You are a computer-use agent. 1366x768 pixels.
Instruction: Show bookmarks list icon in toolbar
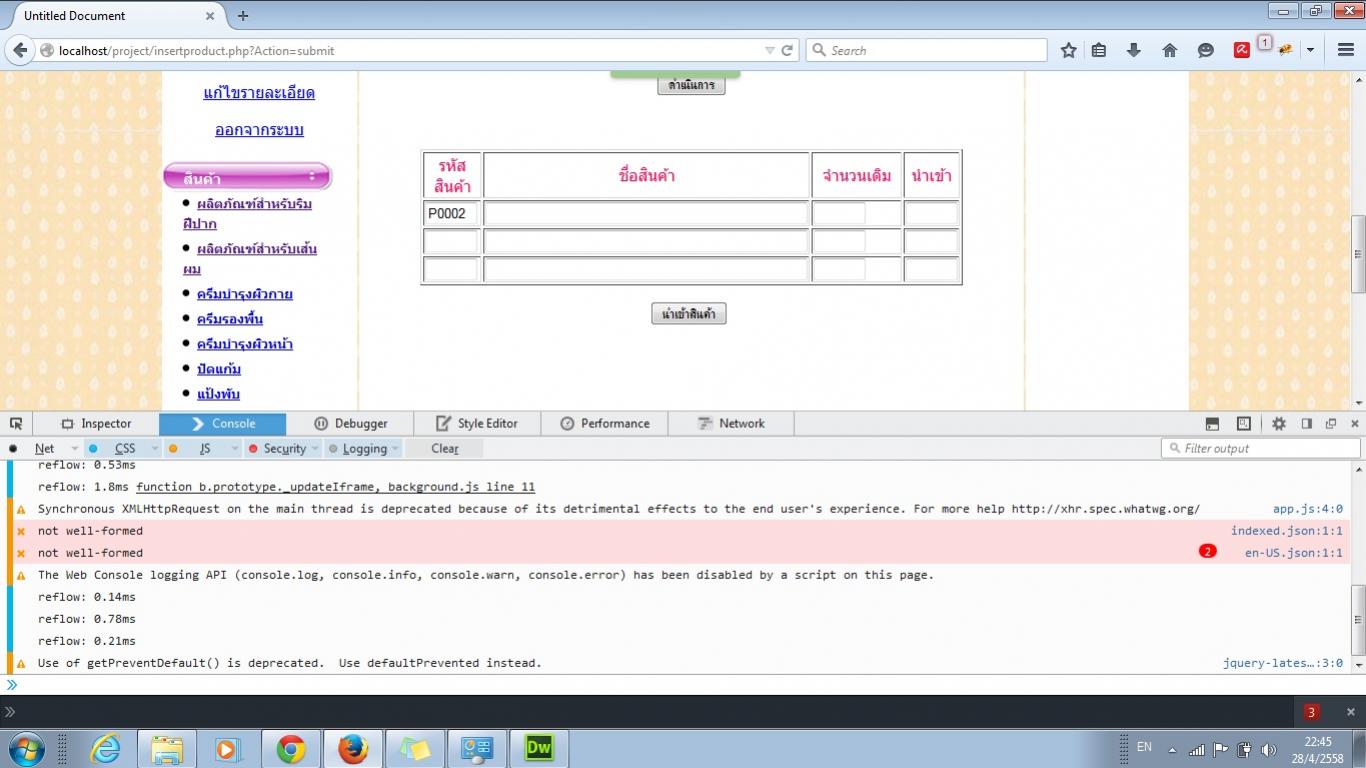click(x=1099, y=50)
